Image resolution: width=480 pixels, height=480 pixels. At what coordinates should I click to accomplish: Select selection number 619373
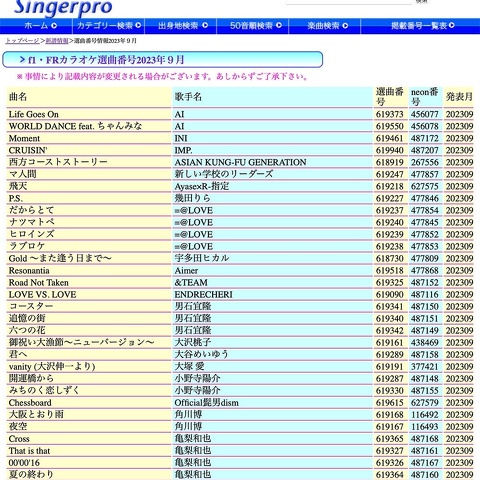(390, 114)
